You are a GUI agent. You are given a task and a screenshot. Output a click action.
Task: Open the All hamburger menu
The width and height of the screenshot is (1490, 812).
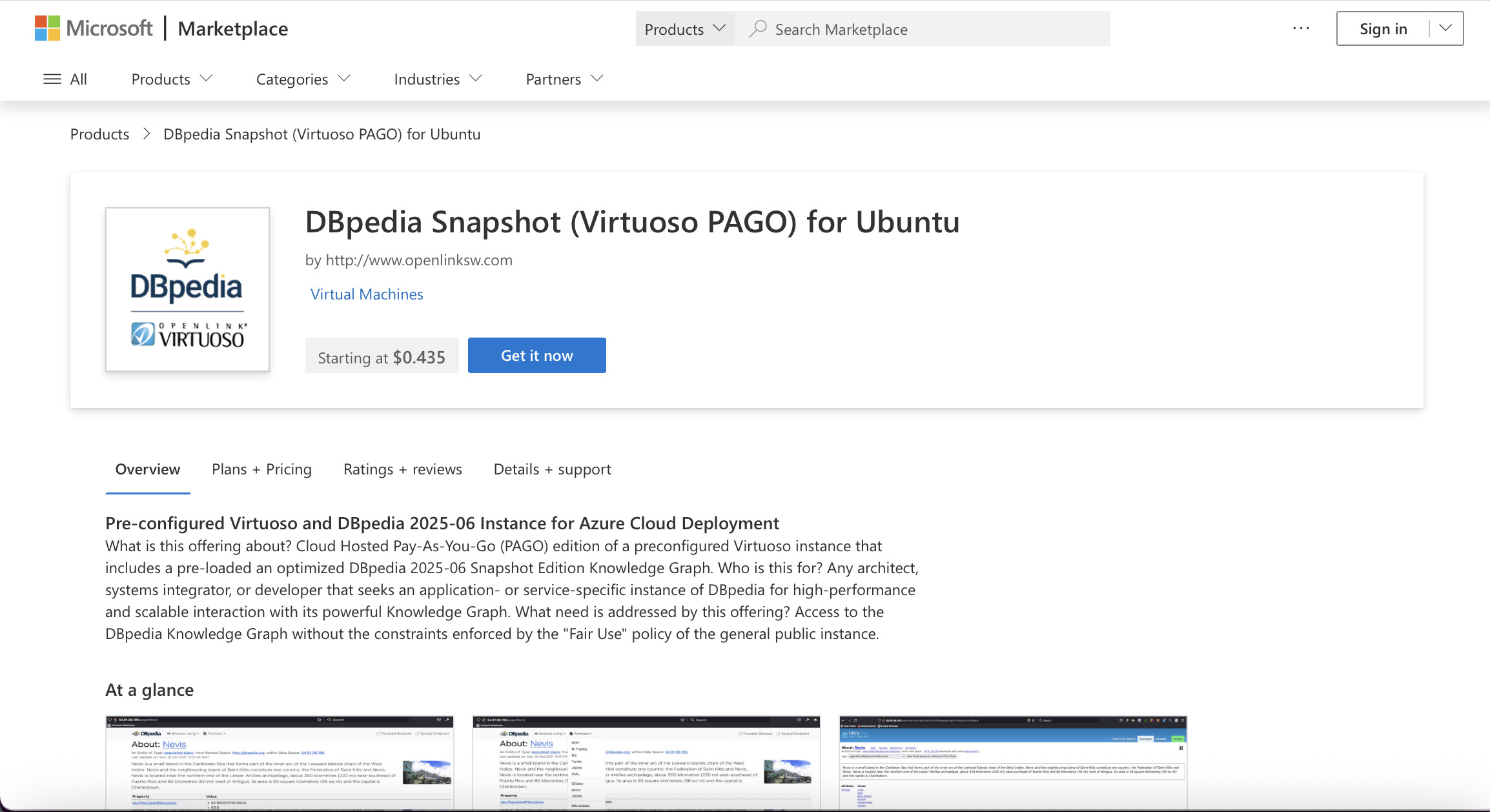[65, 79]
